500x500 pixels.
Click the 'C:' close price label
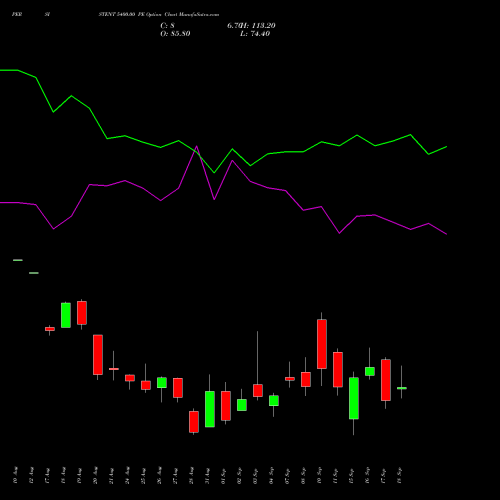point(163,25)
